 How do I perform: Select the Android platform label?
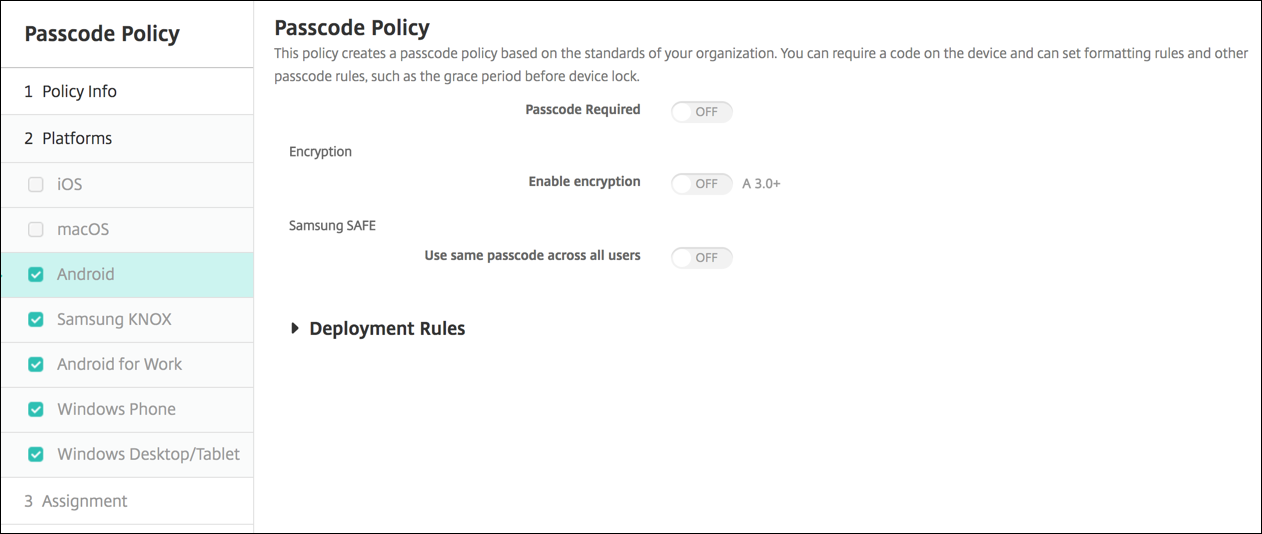(86, 275)
